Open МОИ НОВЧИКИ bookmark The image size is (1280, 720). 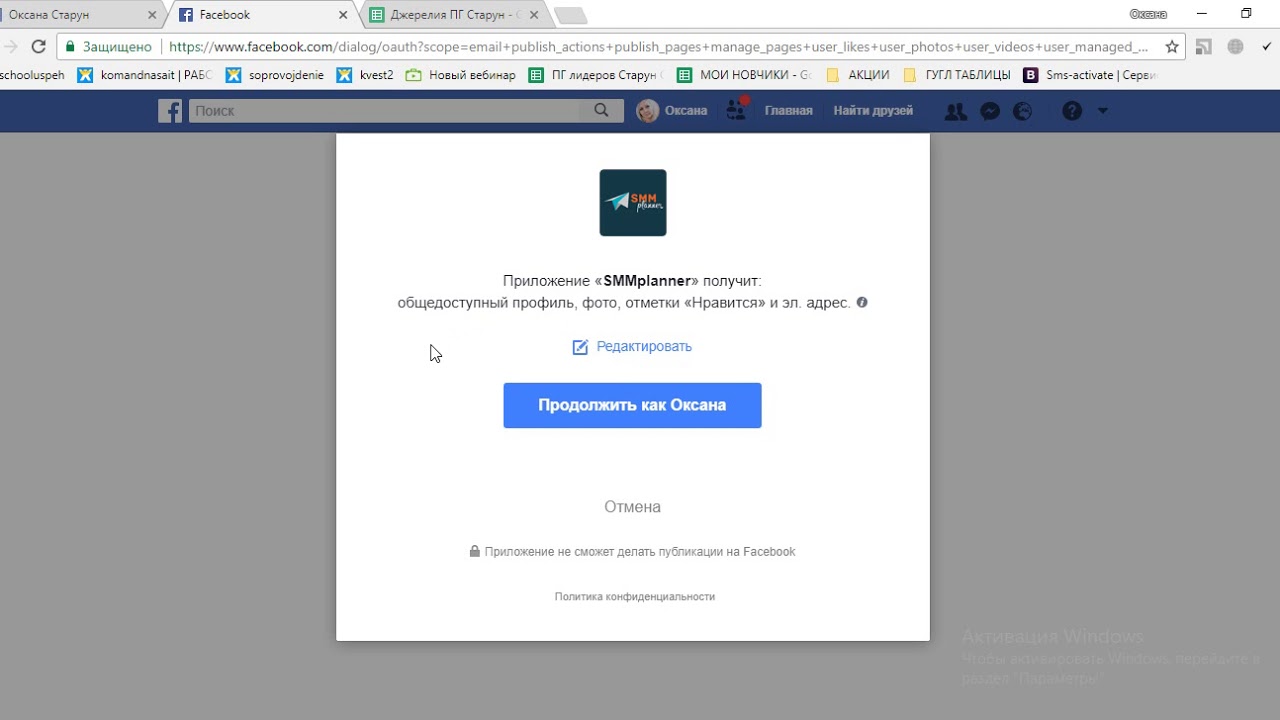pos(745,75)
